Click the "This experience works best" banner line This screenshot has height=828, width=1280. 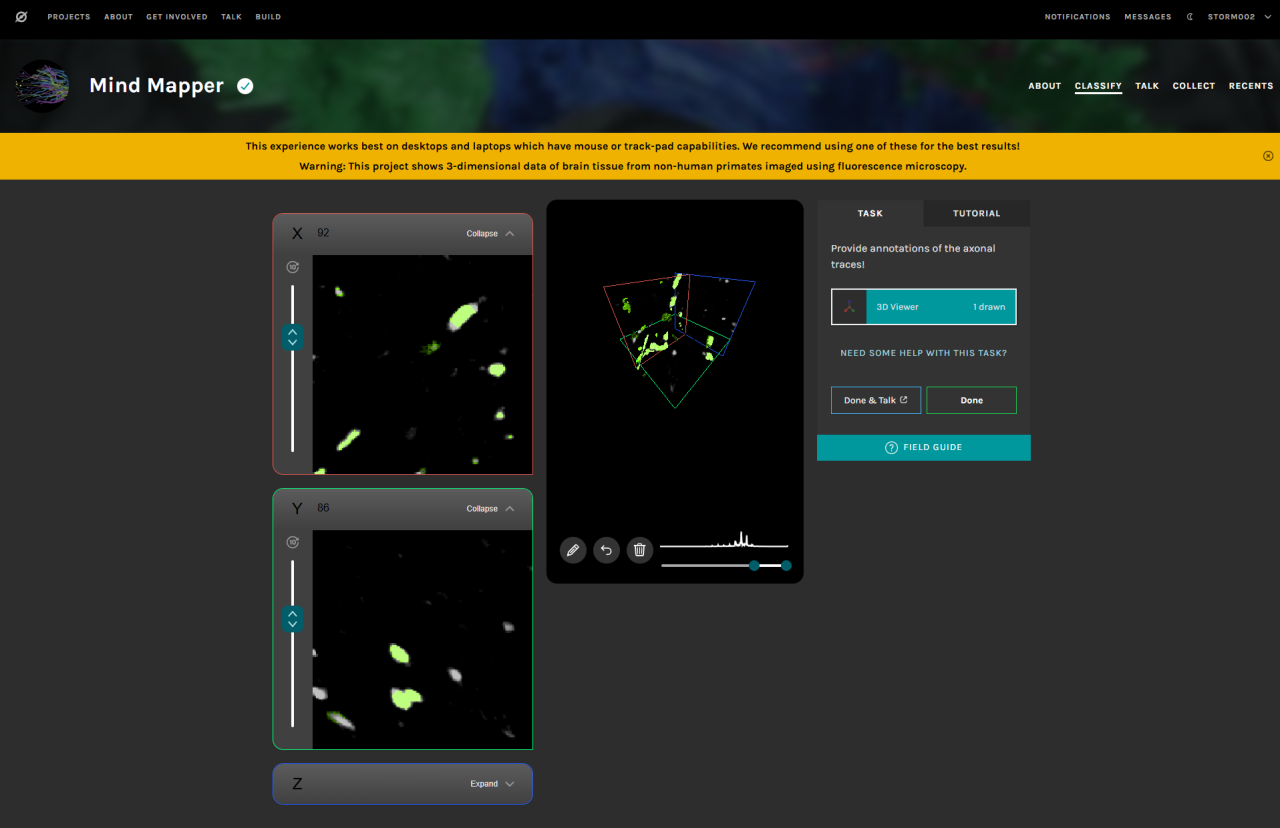pos(633,146)
